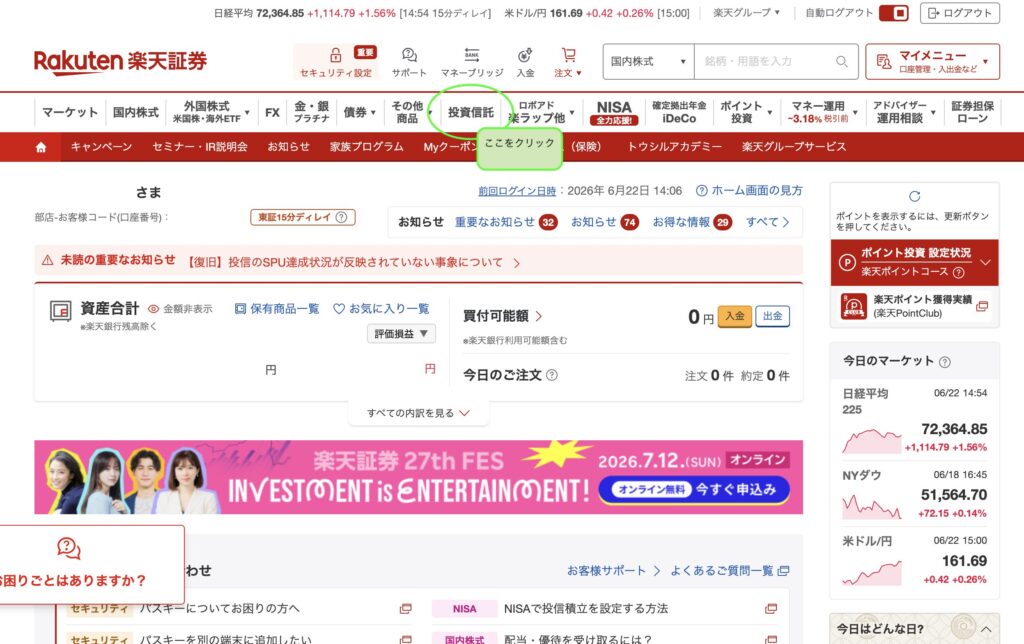Open external icon on パスキーについてお困りの方へ row
The height and width of the screenshot is (644, 1024).
[406, 609]
